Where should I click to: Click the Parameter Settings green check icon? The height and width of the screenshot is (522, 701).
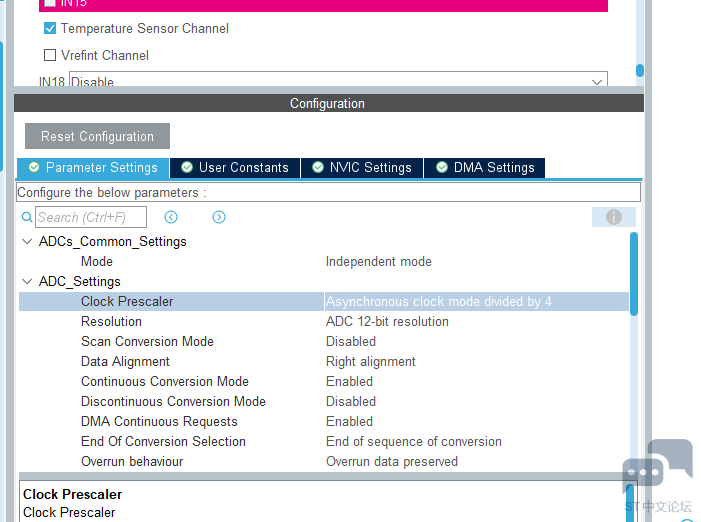(34, 167)
